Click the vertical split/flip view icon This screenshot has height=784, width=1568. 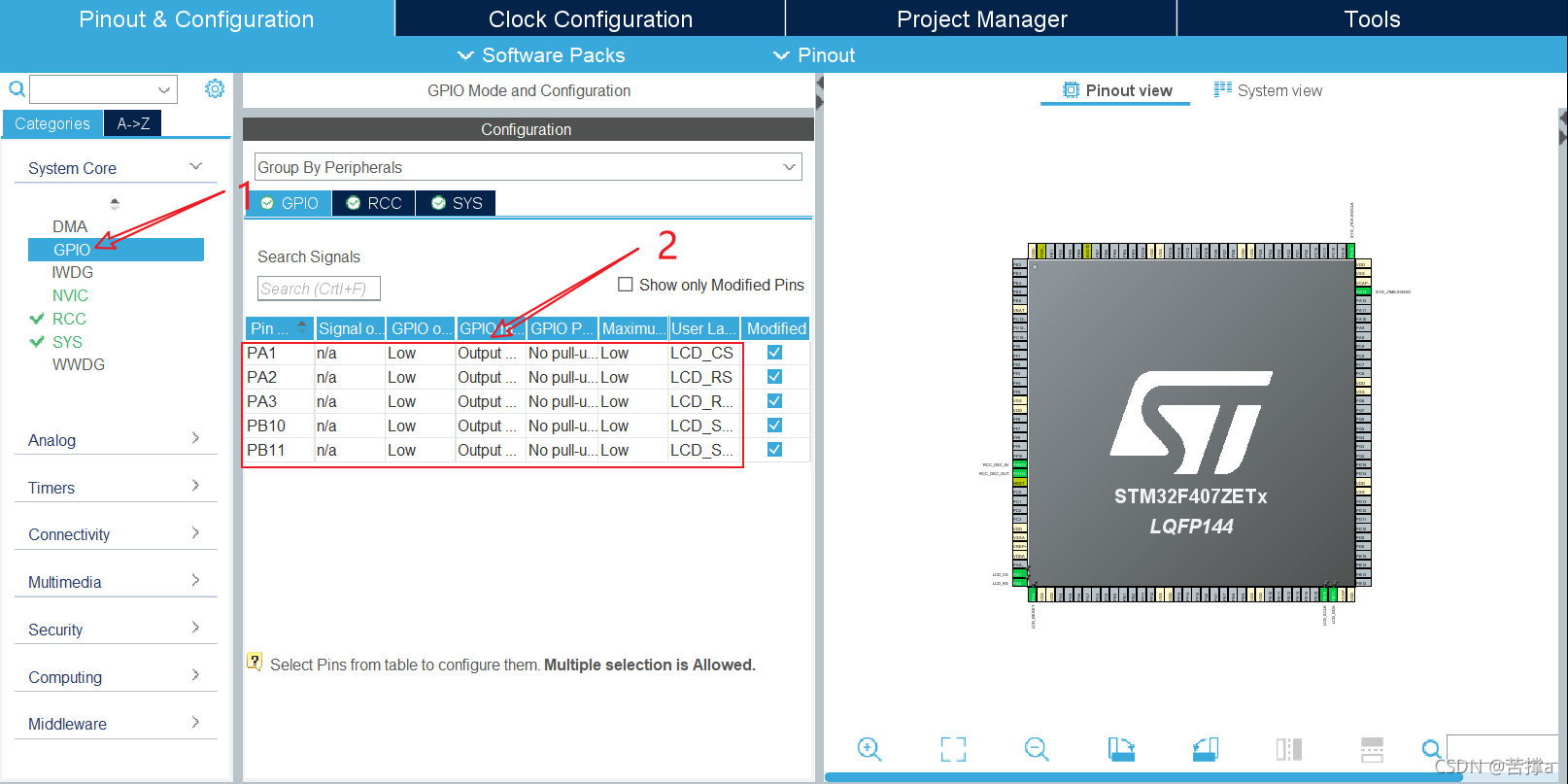tap(1289, 749)
